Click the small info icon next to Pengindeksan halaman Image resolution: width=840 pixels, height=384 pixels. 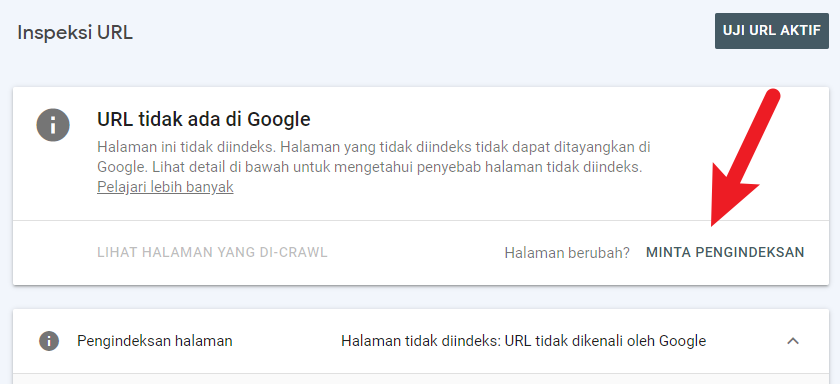pos(49,341)
